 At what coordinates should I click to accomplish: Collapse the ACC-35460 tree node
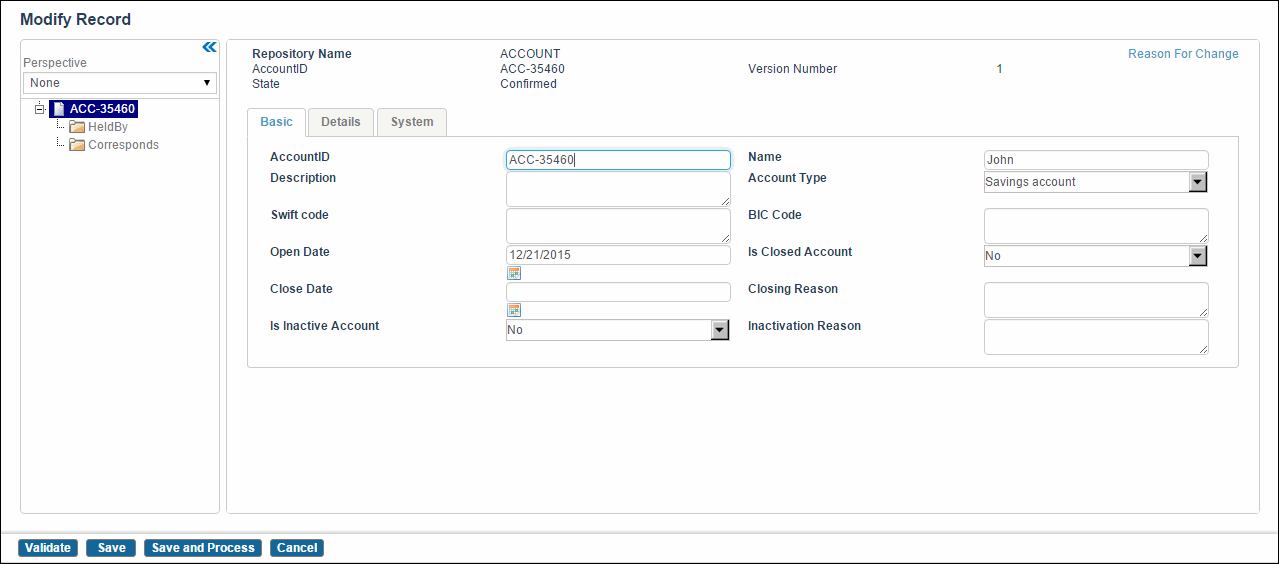tap(39, 109)
